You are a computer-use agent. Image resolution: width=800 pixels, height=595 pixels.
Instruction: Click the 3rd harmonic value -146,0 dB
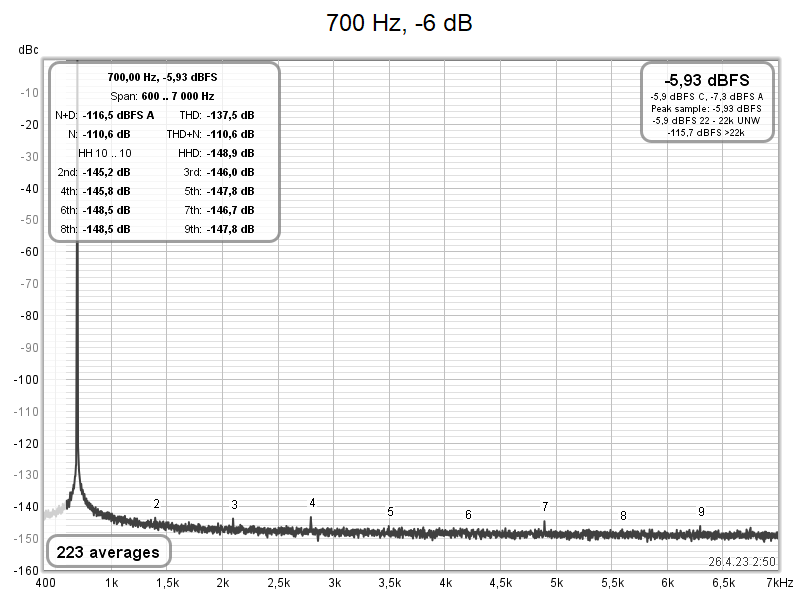click(x=231, y=172)
